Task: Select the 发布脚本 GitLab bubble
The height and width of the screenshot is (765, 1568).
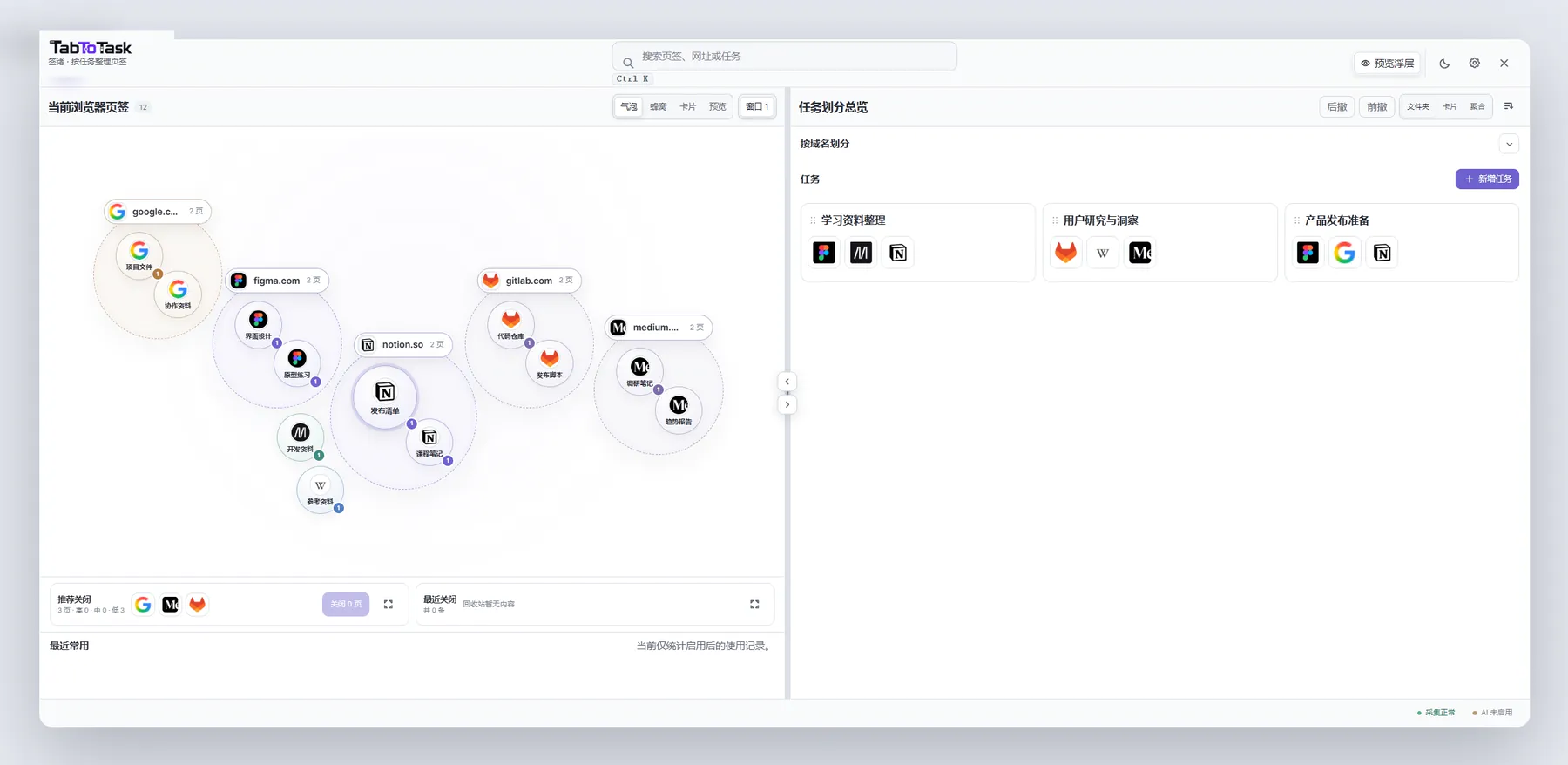Action: click(x=550, y=362)
